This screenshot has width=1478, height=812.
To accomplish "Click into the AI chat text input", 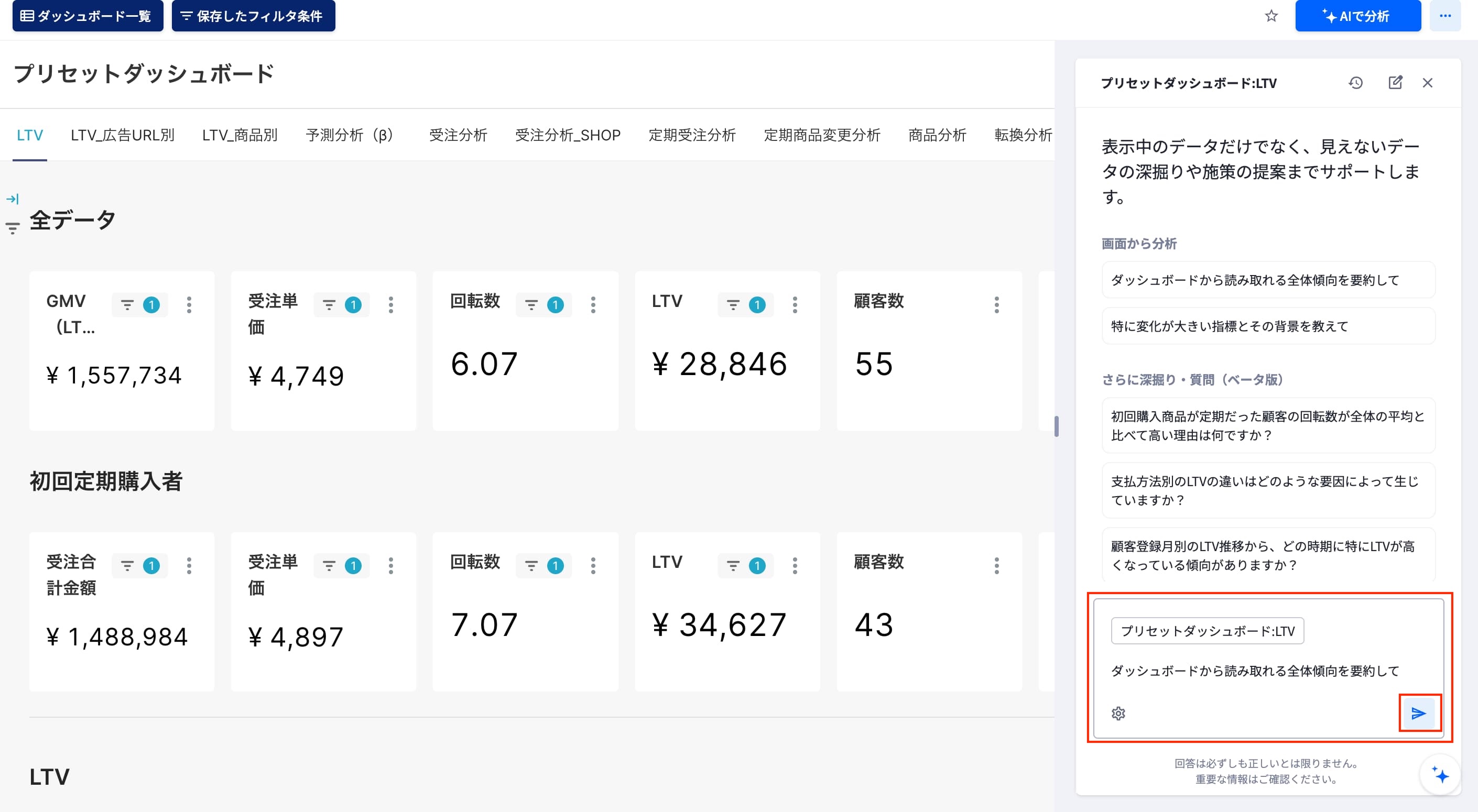I will pos(1268,671).
